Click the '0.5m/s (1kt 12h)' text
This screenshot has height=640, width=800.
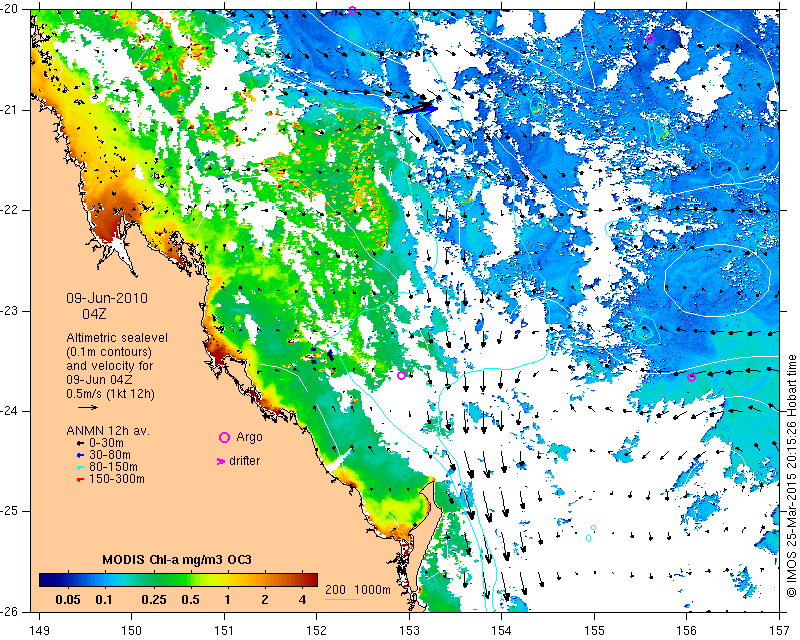[110, 394]
